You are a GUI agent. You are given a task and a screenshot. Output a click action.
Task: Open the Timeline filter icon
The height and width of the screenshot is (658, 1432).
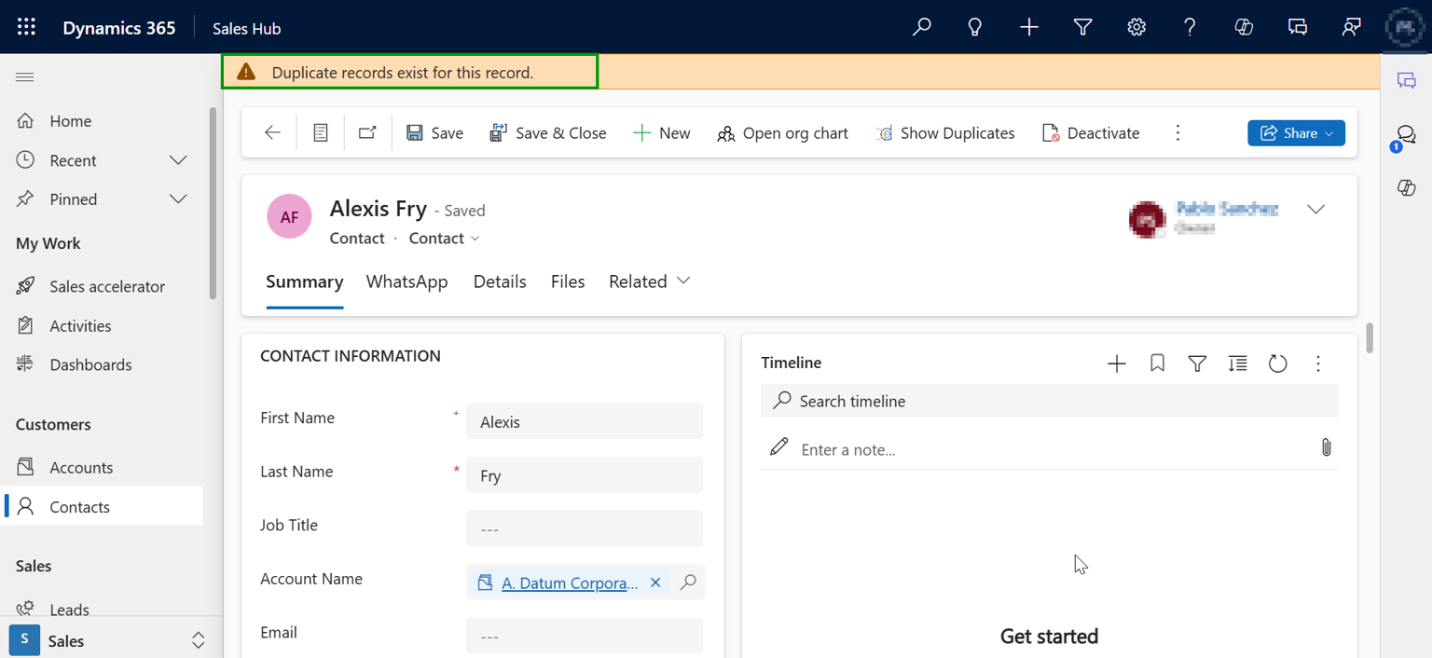coord(1197,363)
